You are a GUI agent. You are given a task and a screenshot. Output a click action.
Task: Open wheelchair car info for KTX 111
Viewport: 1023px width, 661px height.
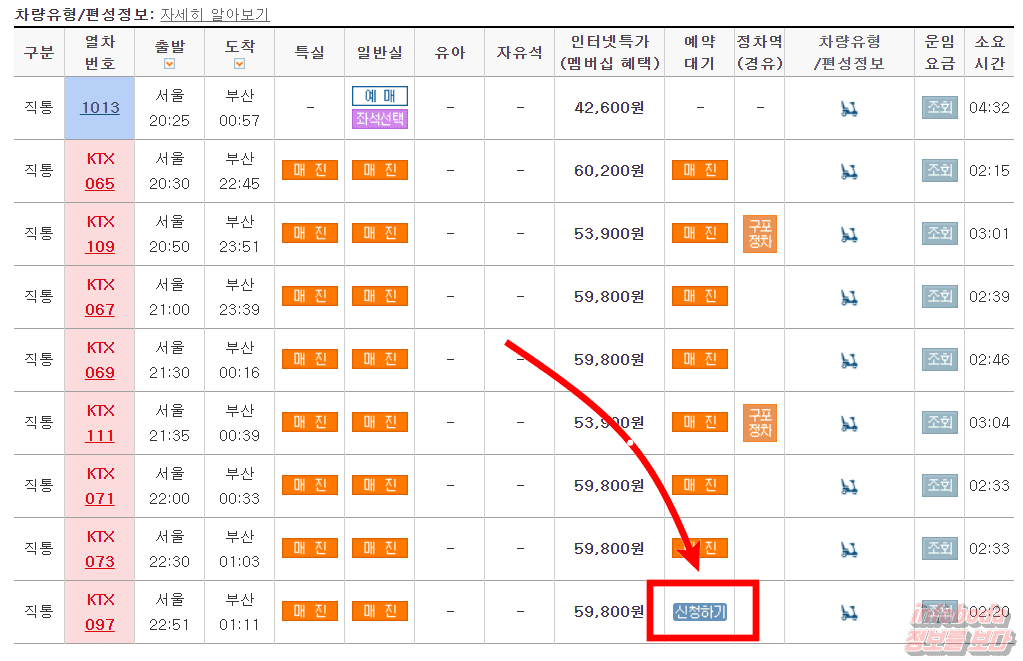coord(849,423)
